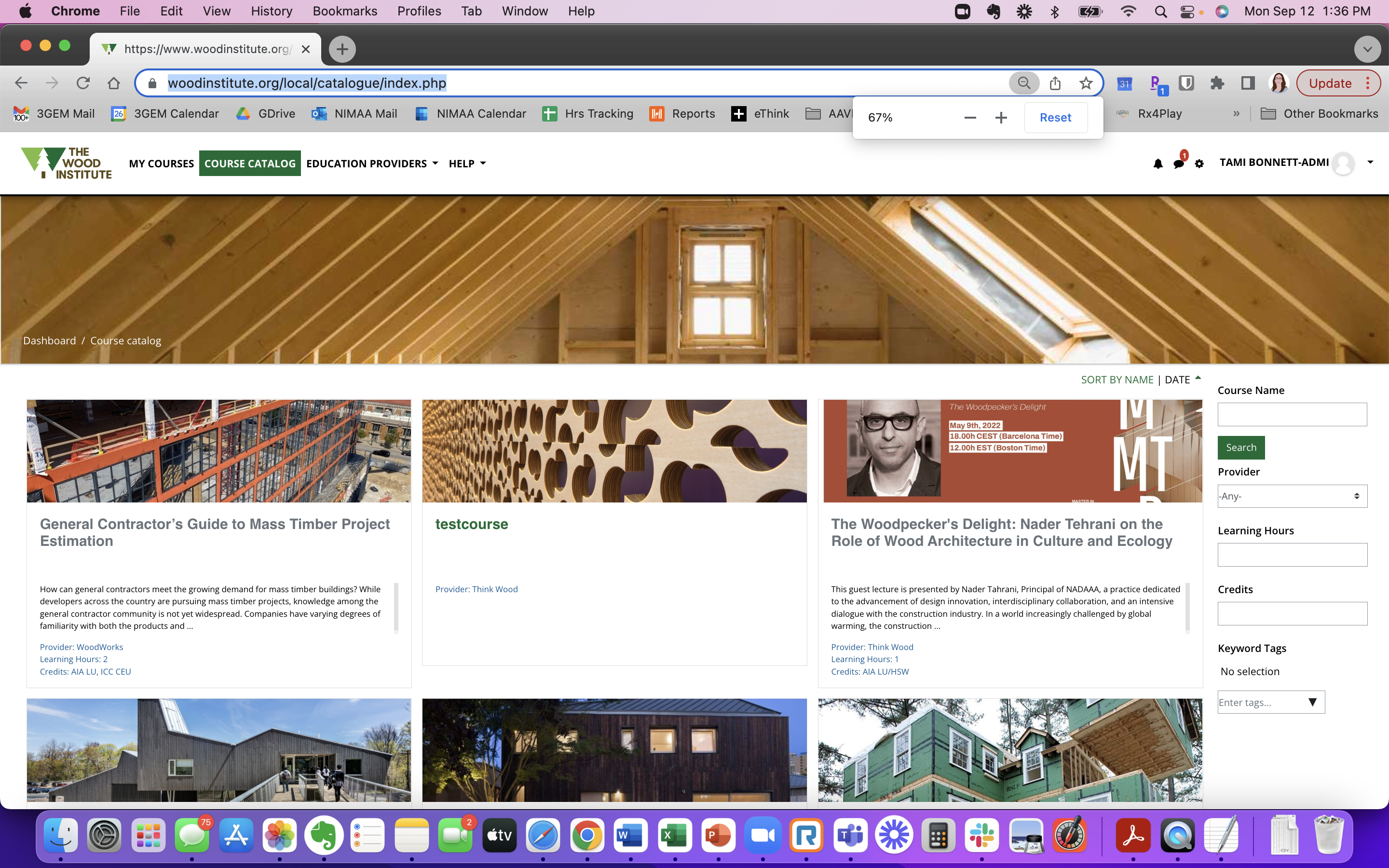
Task: Open the user account menu arrow
Action: pyautogui.click(x=1370, y=163)
